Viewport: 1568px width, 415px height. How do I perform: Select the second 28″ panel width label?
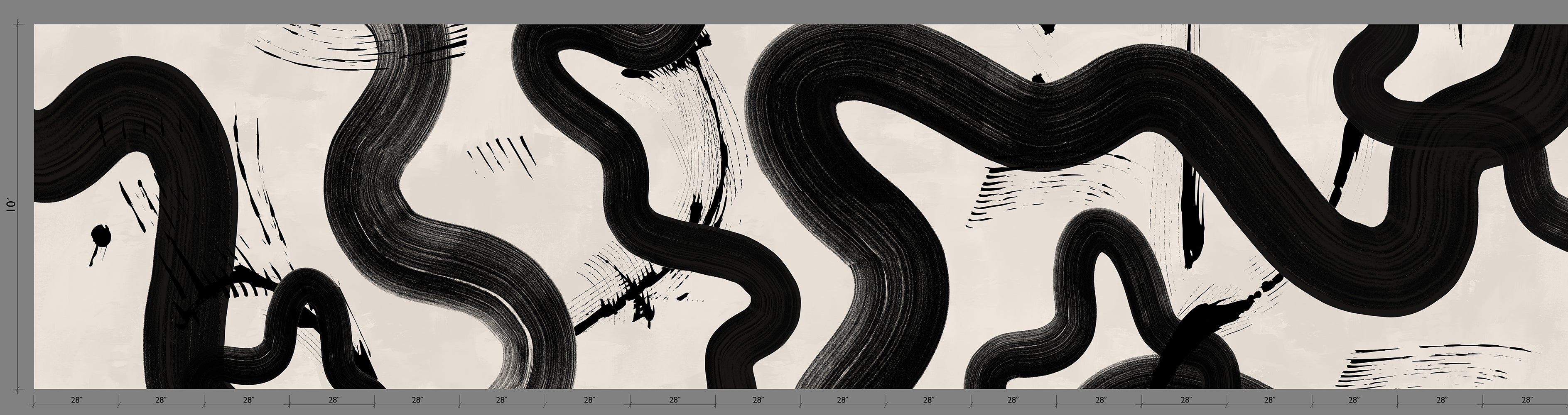point(161,400)
